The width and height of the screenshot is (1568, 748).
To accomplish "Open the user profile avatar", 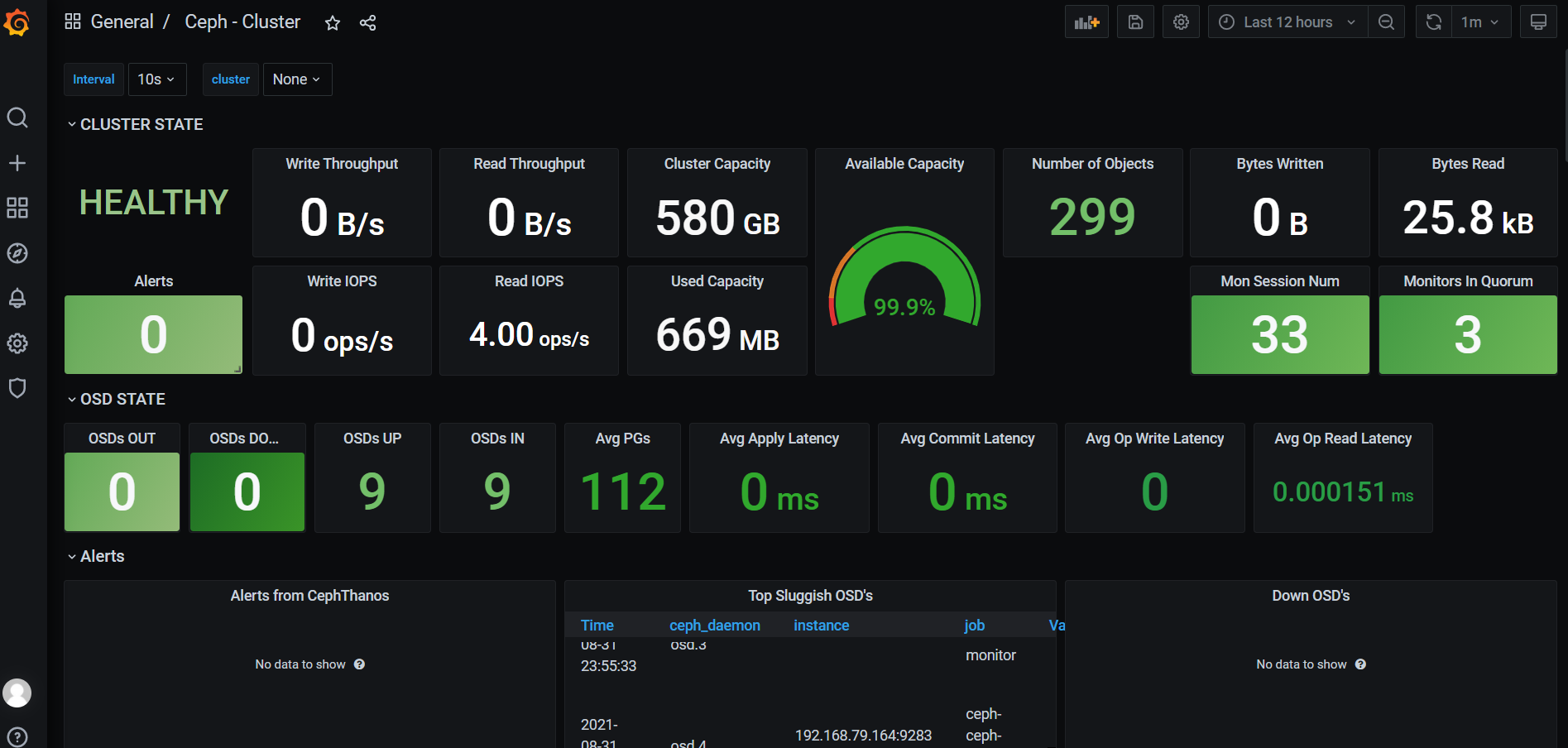I will (17, 693).
